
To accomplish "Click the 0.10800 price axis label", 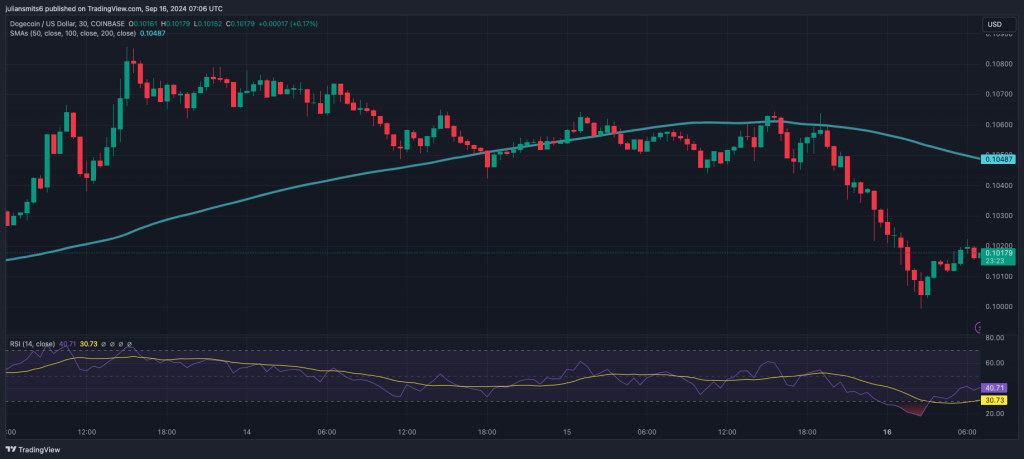I will 999,65.
